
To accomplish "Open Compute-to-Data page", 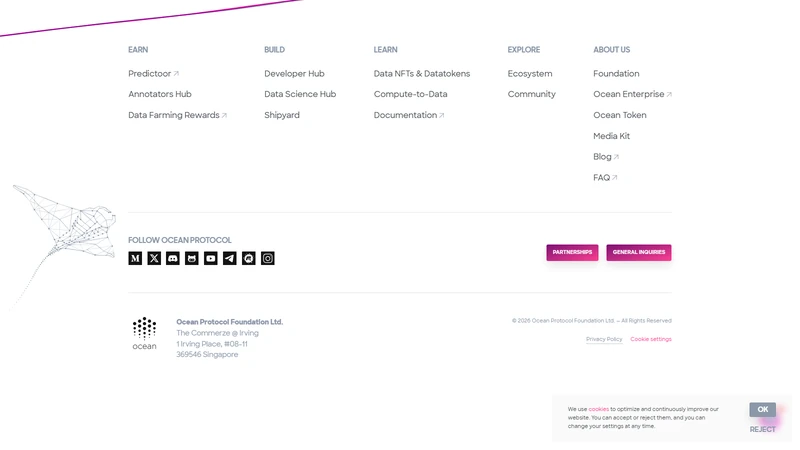I will 411,94.
